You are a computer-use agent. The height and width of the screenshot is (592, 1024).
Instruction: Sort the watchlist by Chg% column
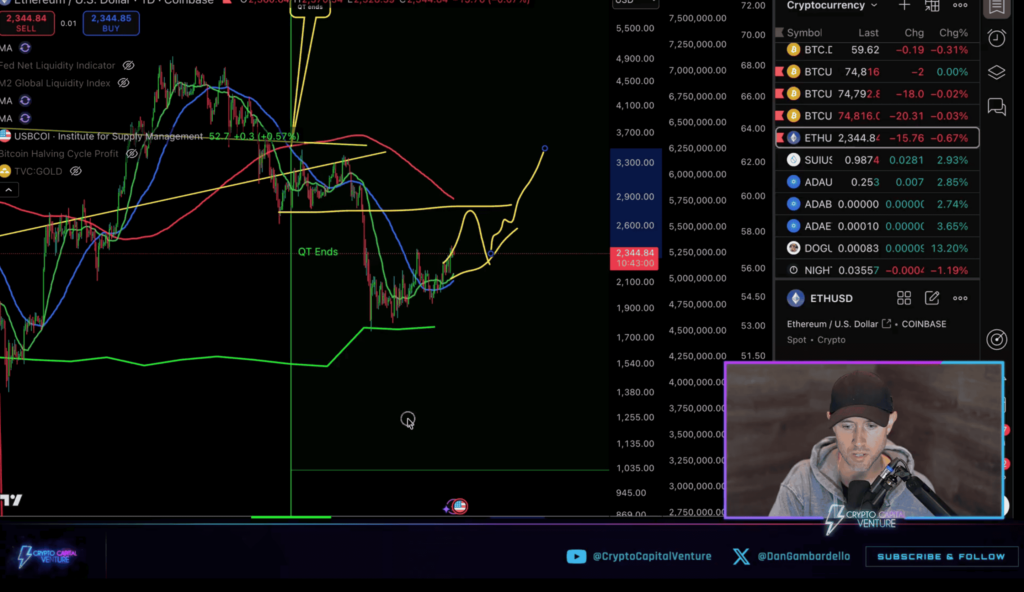[x=953, y=33]
